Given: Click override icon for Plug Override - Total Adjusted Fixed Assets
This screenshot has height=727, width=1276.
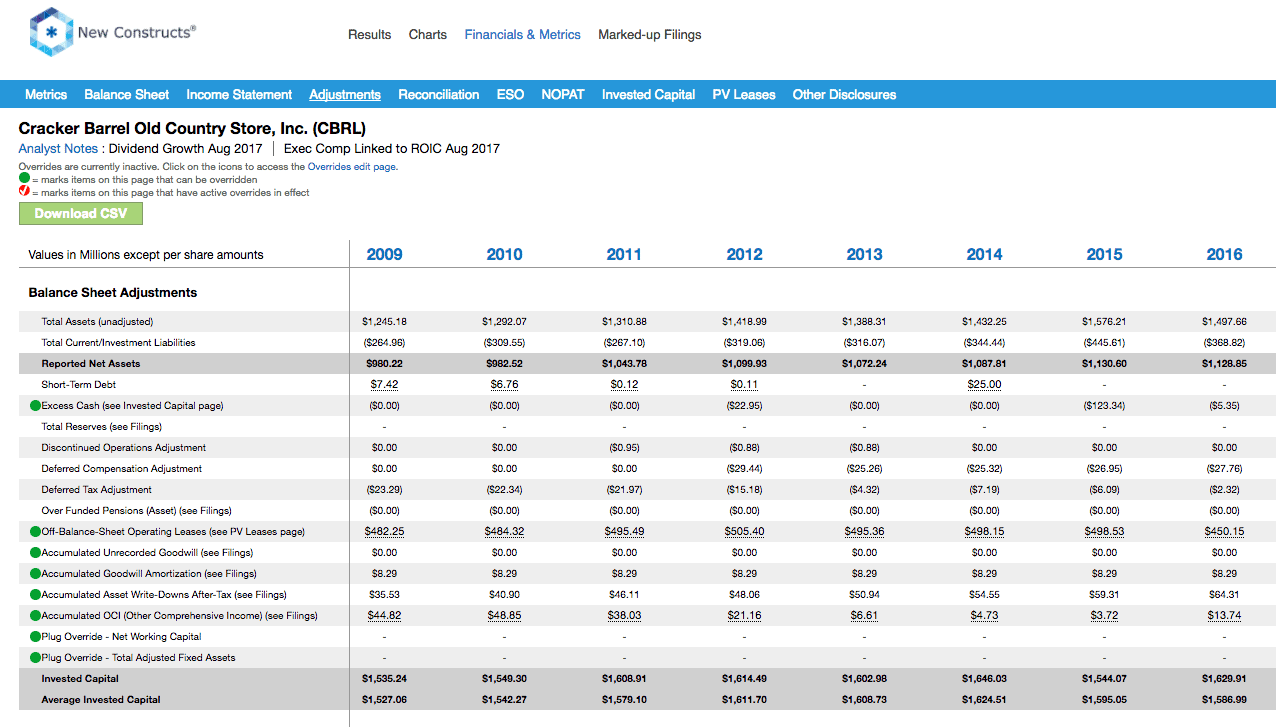Looking at the screenshot, I should point(35,658).
